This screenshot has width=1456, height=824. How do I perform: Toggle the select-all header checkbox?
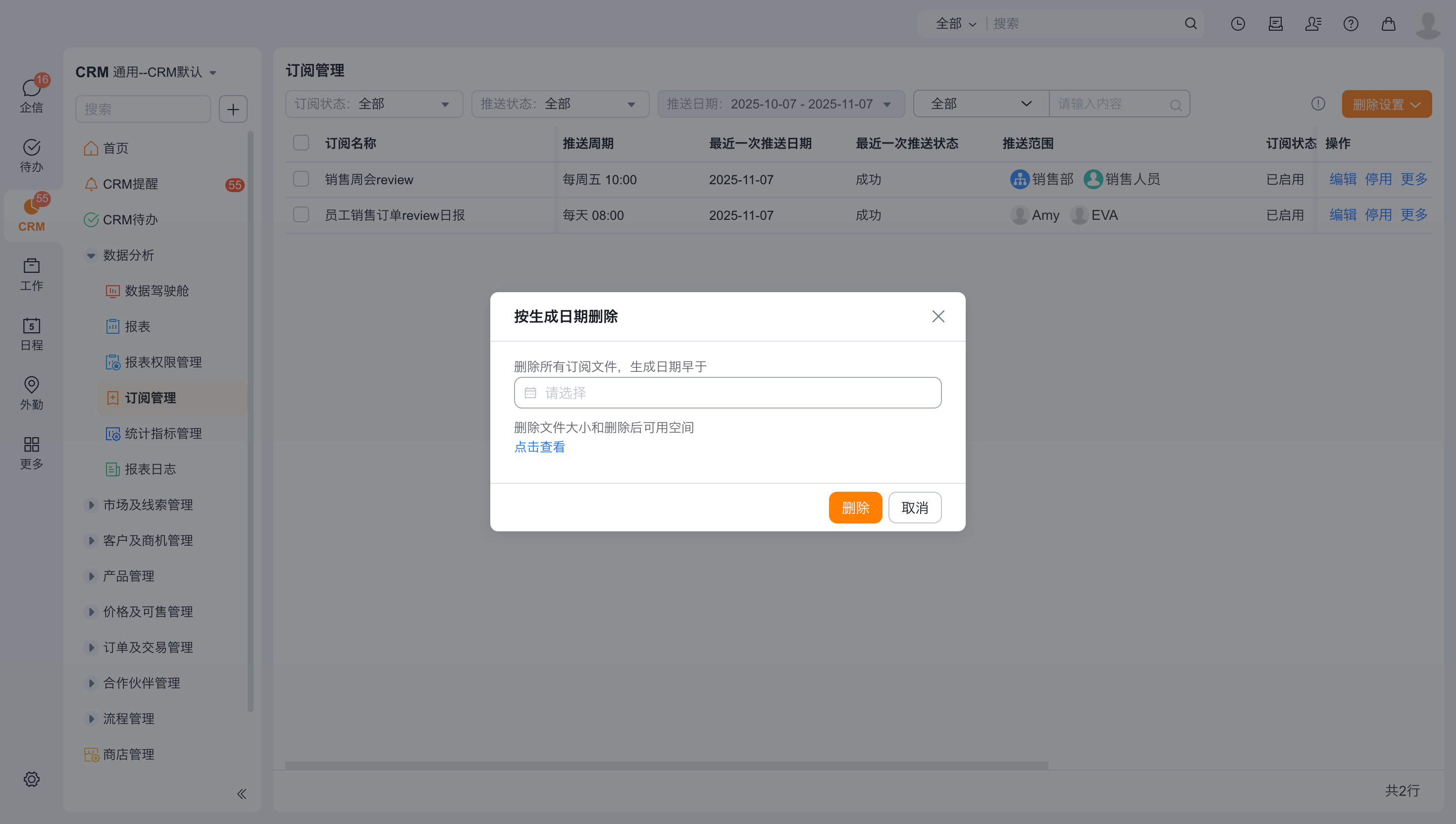point(301,143)
